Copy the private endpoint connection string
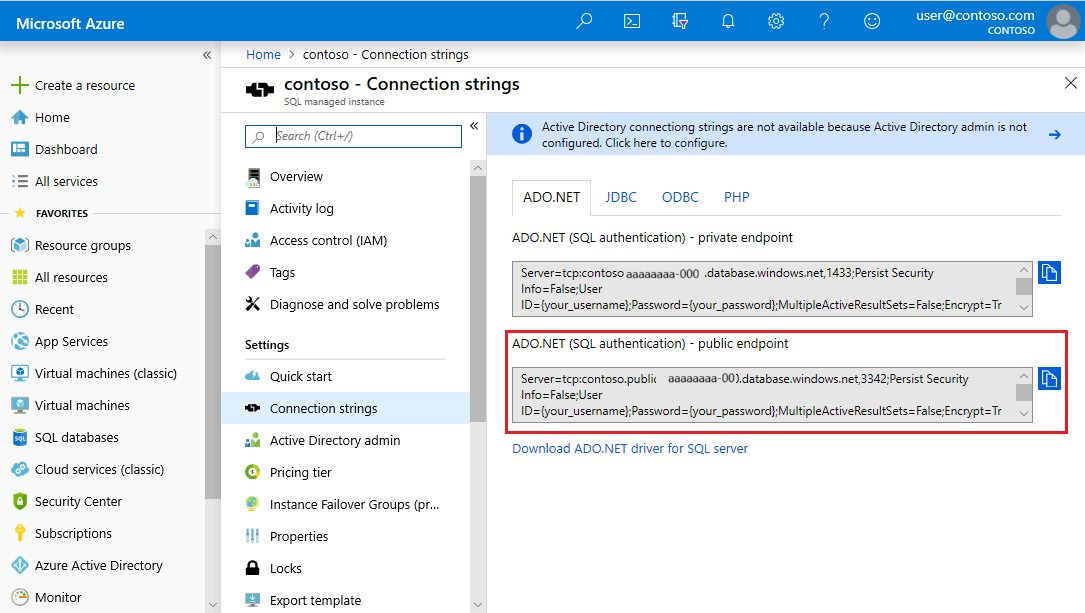The height and width of the screenshot is (613, 1085). [1049, 273]
